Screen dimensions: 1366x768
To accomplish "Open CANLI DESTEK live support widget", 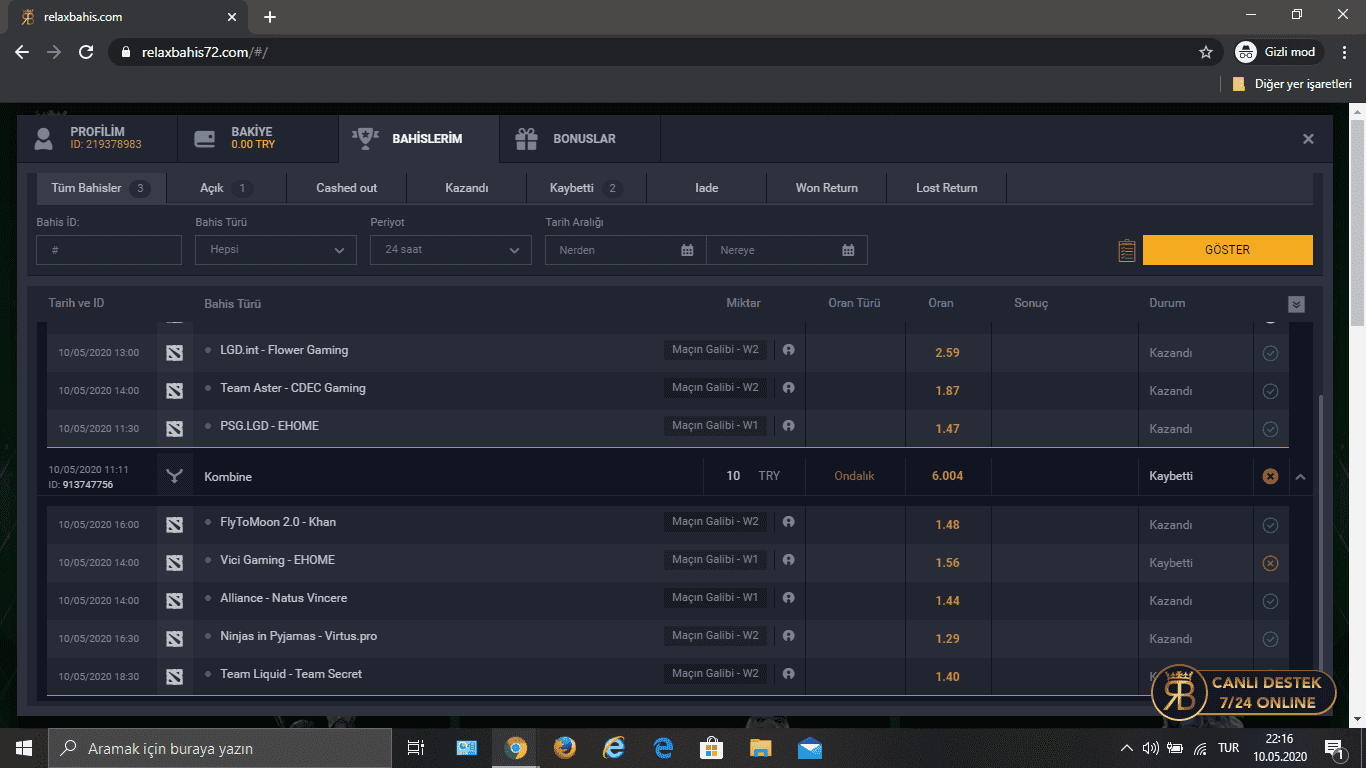I will pos(1244,692).
